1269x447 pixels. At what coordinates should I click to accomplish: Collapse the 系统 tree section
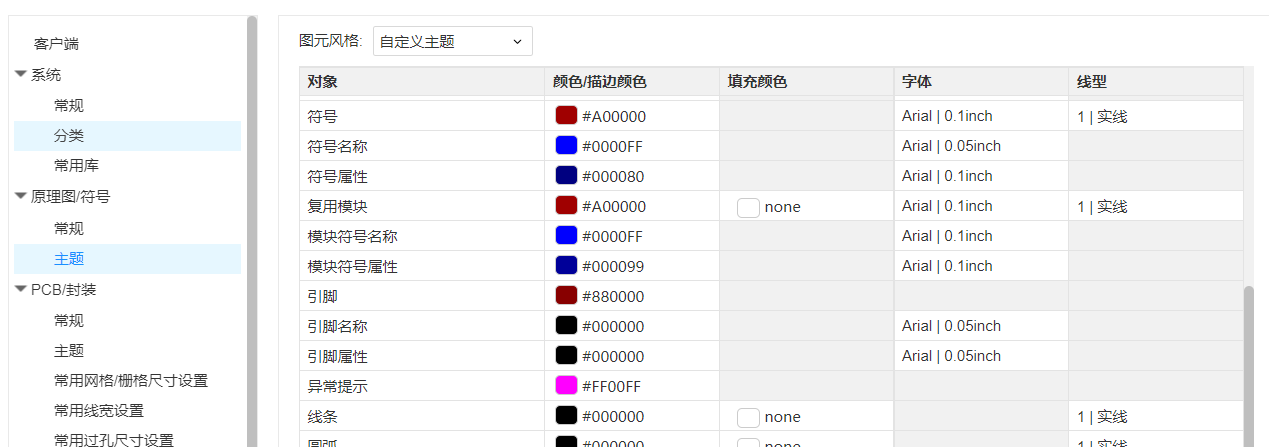click(x=21, y=74)
